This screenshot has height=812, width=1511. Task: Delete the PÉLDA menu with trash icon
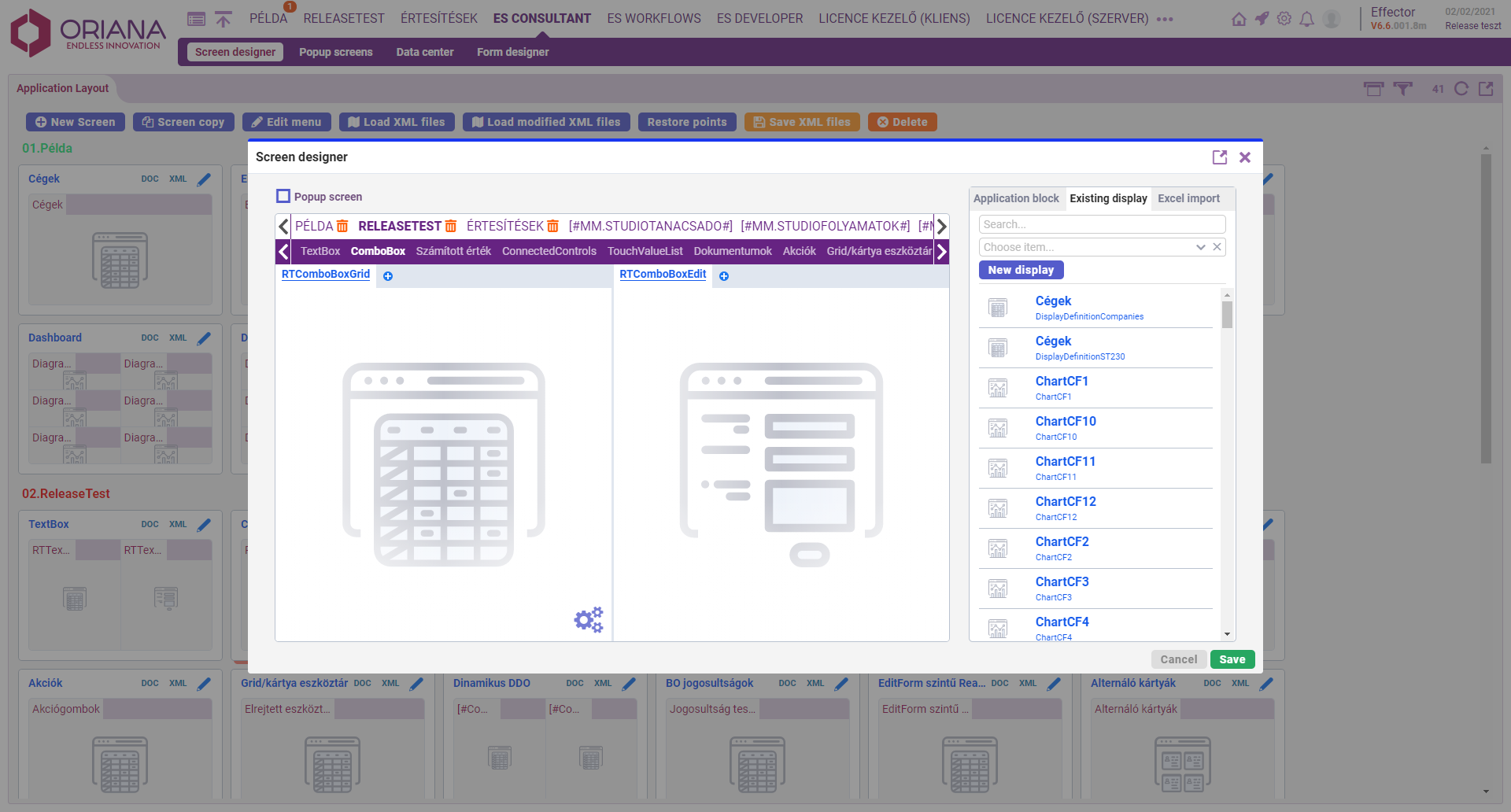[x=342, y=227]
